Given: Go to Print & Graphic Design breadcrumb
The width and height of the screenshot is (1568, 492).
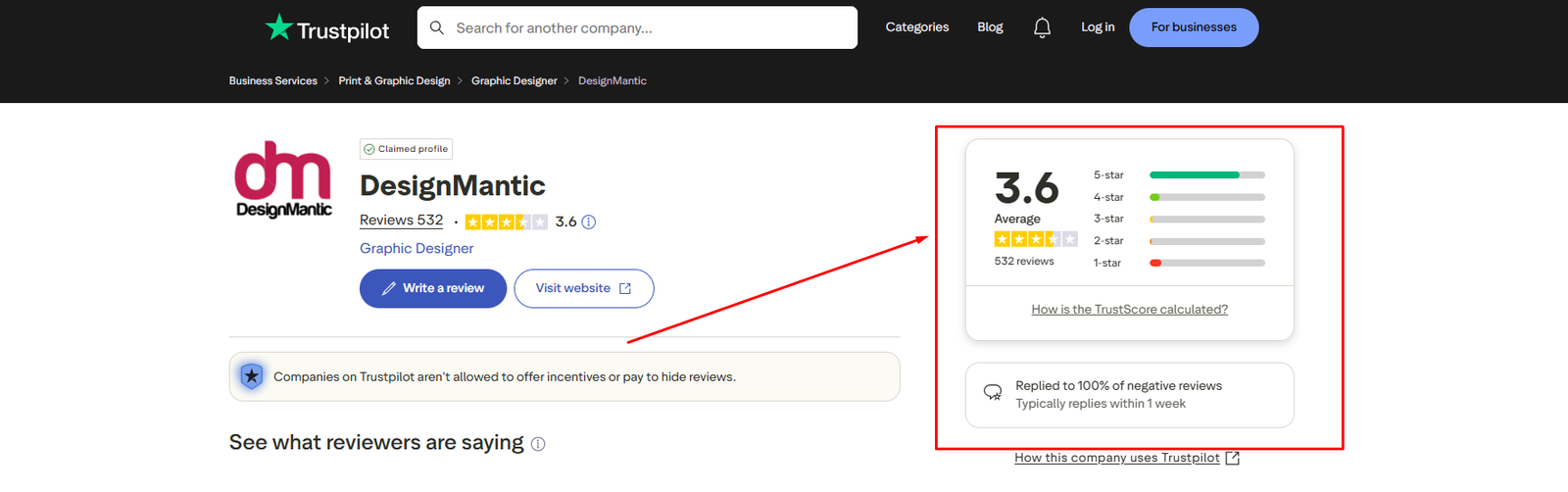Looking at the screenshot, I should point(394,81).
